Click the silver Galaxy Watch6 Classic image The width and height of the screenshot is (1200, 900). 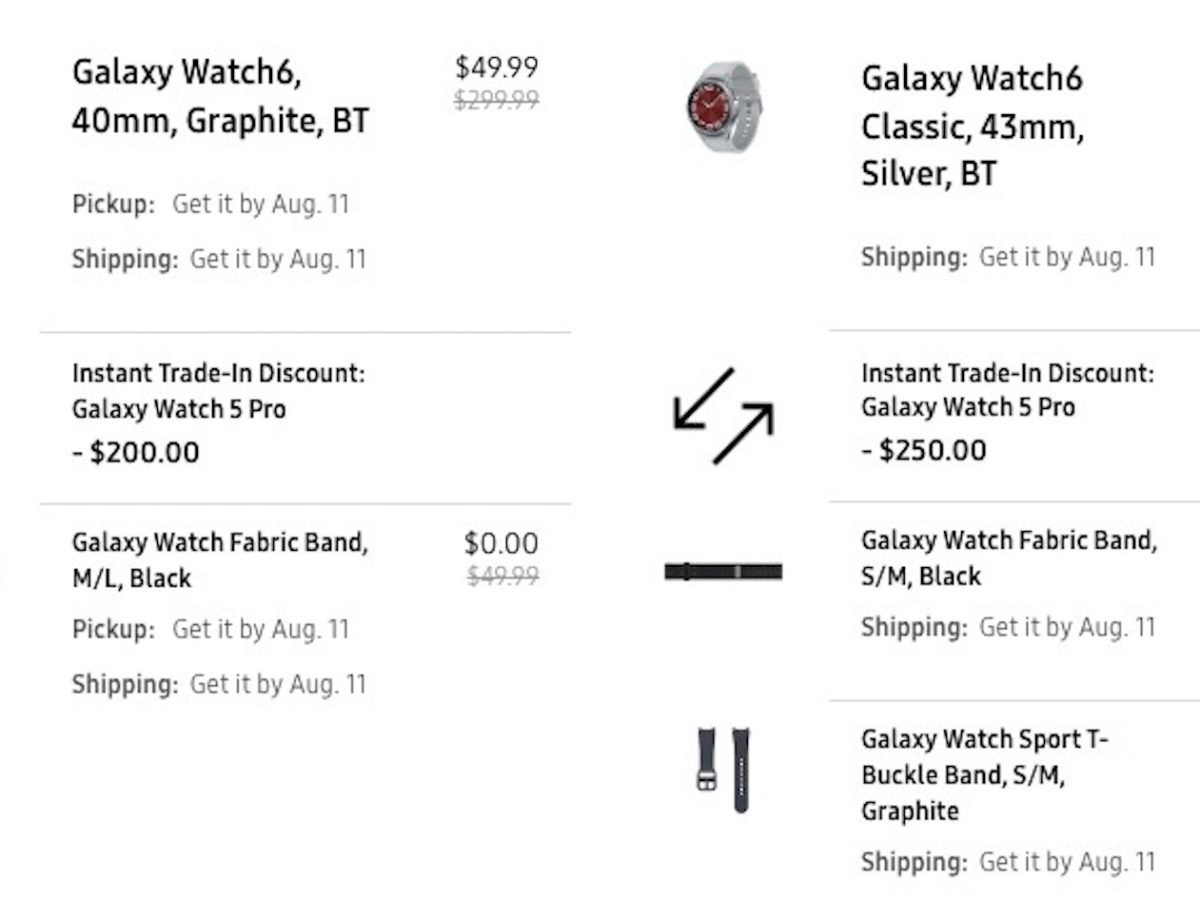click(x=722, y=106)
